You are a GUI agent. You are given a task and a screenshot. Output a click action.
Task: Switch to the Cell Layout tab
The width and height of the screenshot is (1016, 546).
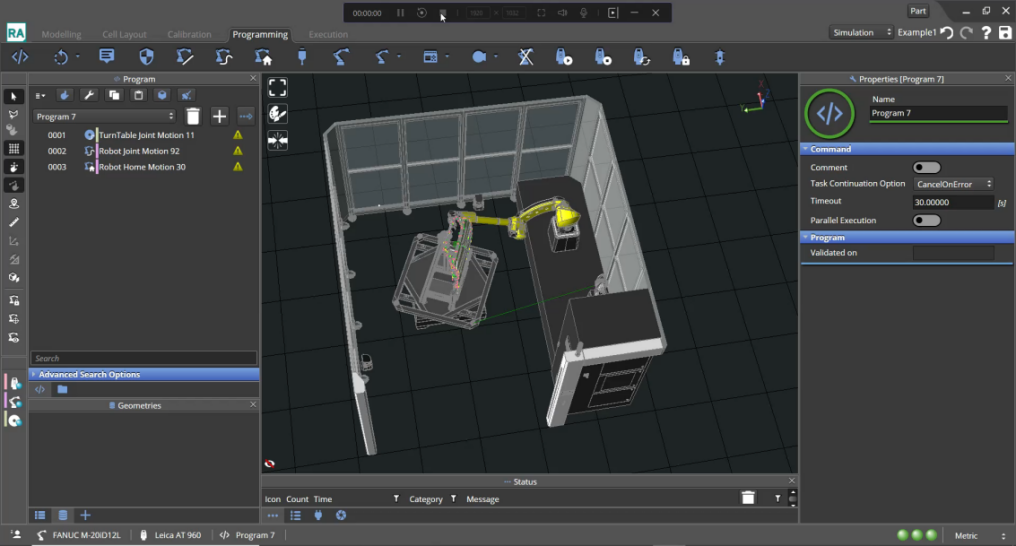tap(125, 35)
